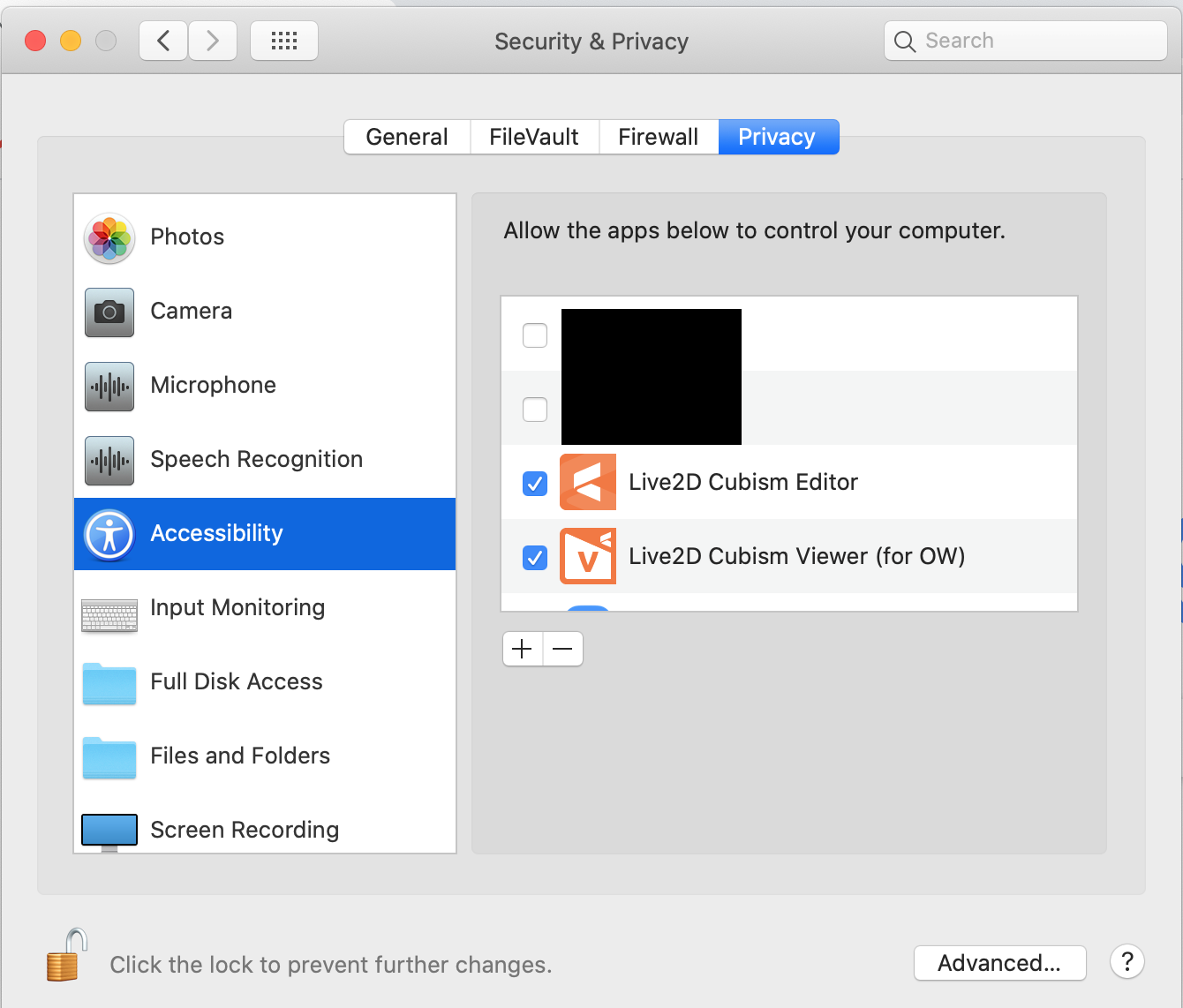Click the Live2D Cubism Editor app icon

[x=588, y=482]
